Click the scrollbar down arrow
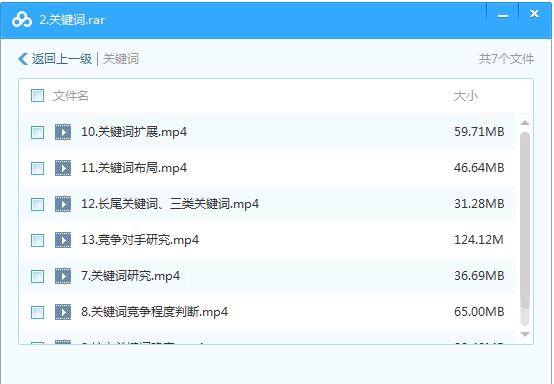 pyautogui.click(x=525, y=334)
